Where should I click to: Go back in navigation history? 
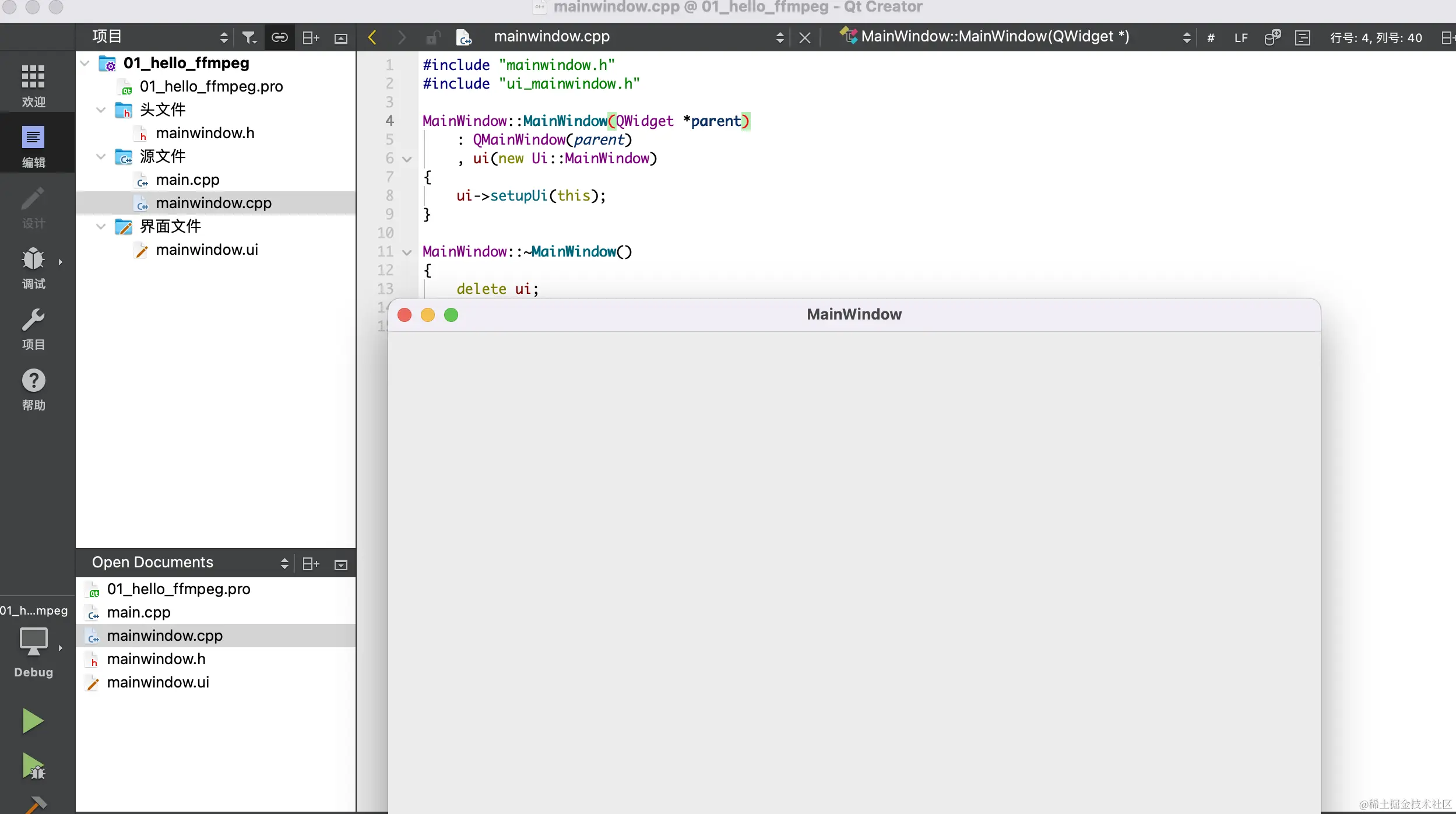[372, 37]
